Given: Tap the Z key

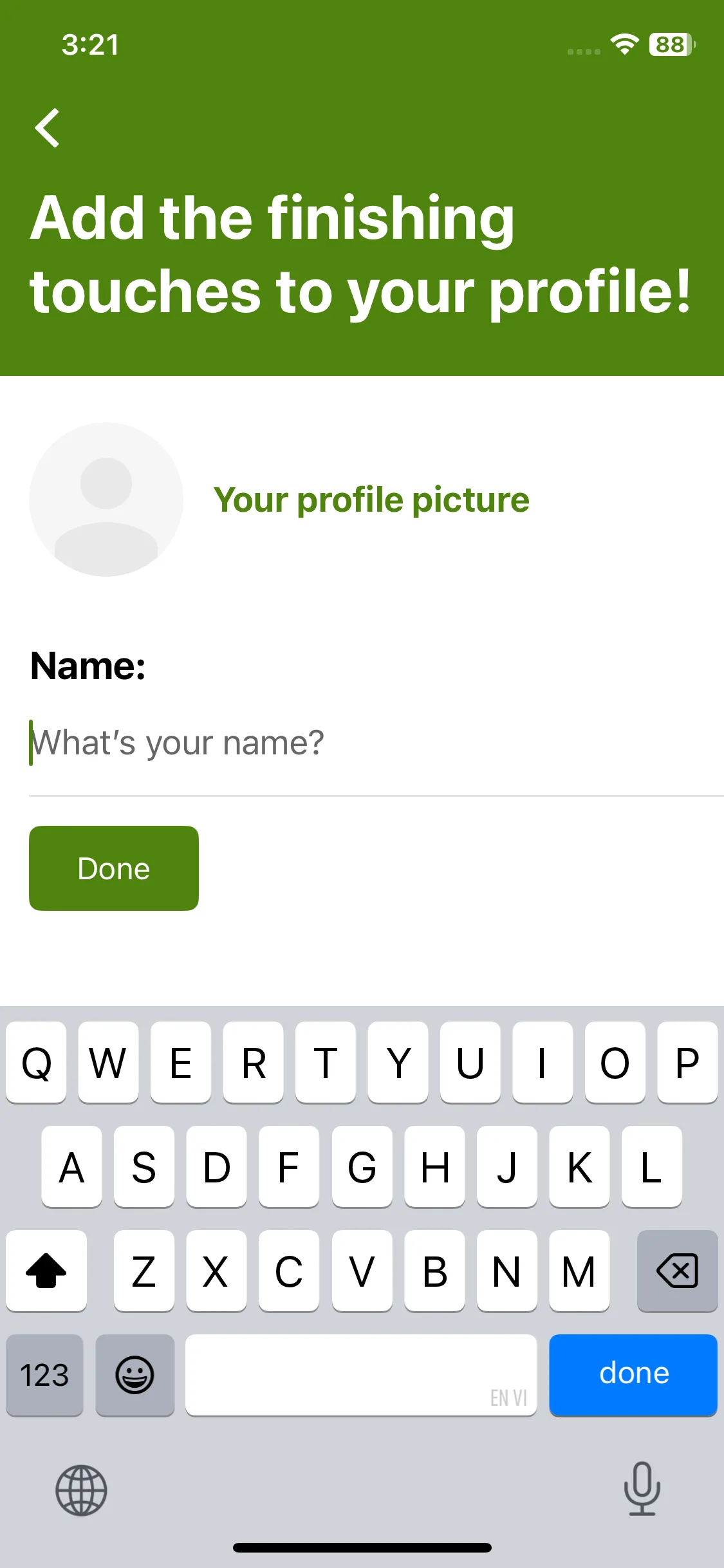Looking at the screenshot, I should point(144,1271).
